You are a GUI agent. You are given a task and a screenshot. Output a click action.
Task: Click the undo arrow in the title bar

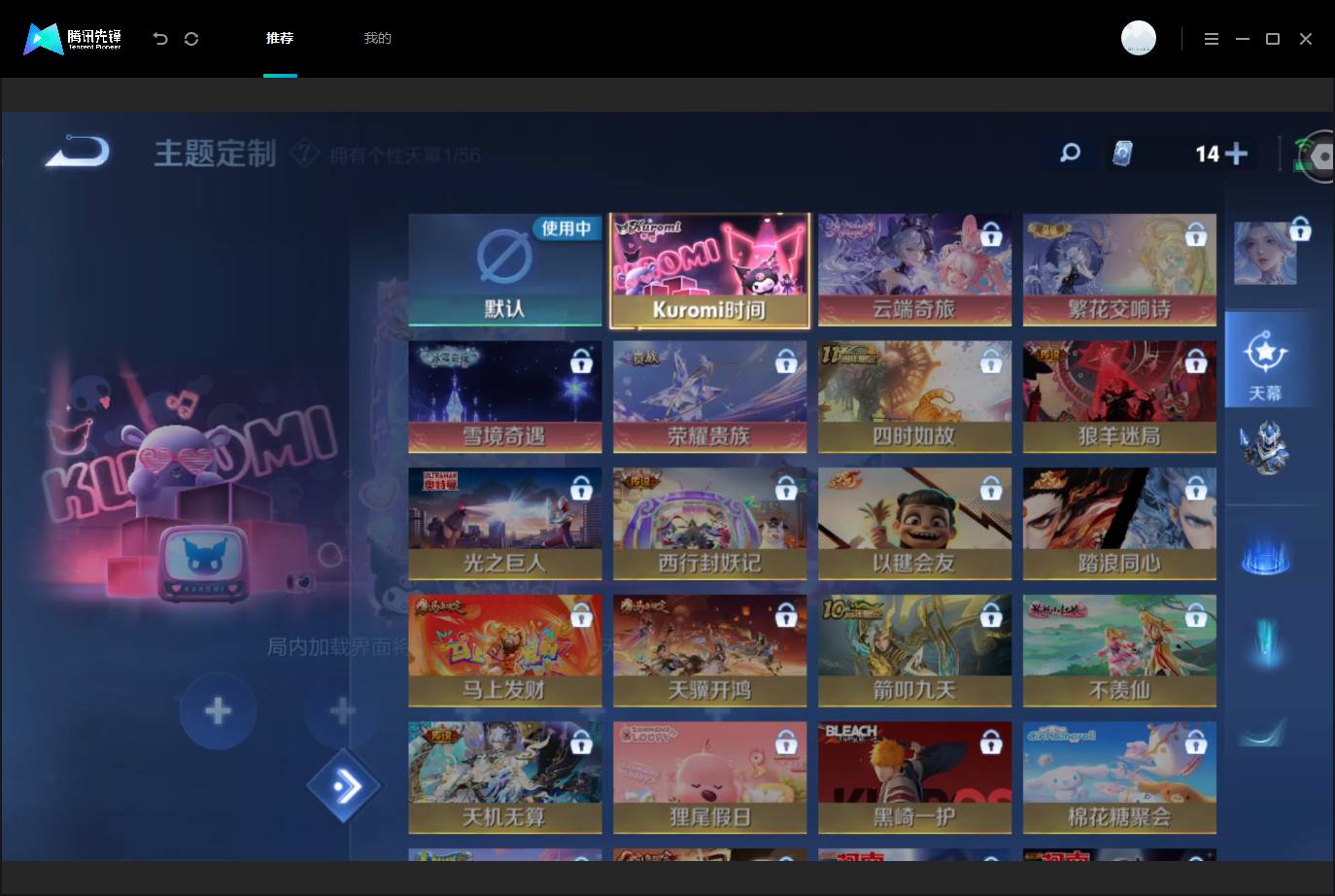point(160,39)
